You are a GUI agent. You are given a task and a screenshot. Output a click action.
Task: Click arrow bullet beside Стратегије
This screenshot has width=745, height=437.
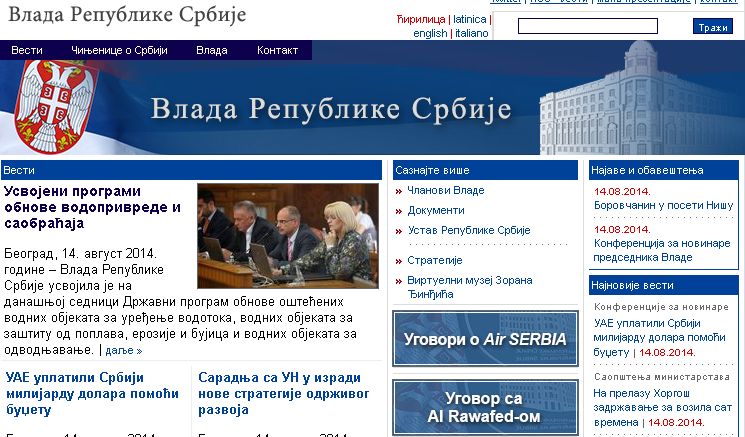[x=399, y=261]
